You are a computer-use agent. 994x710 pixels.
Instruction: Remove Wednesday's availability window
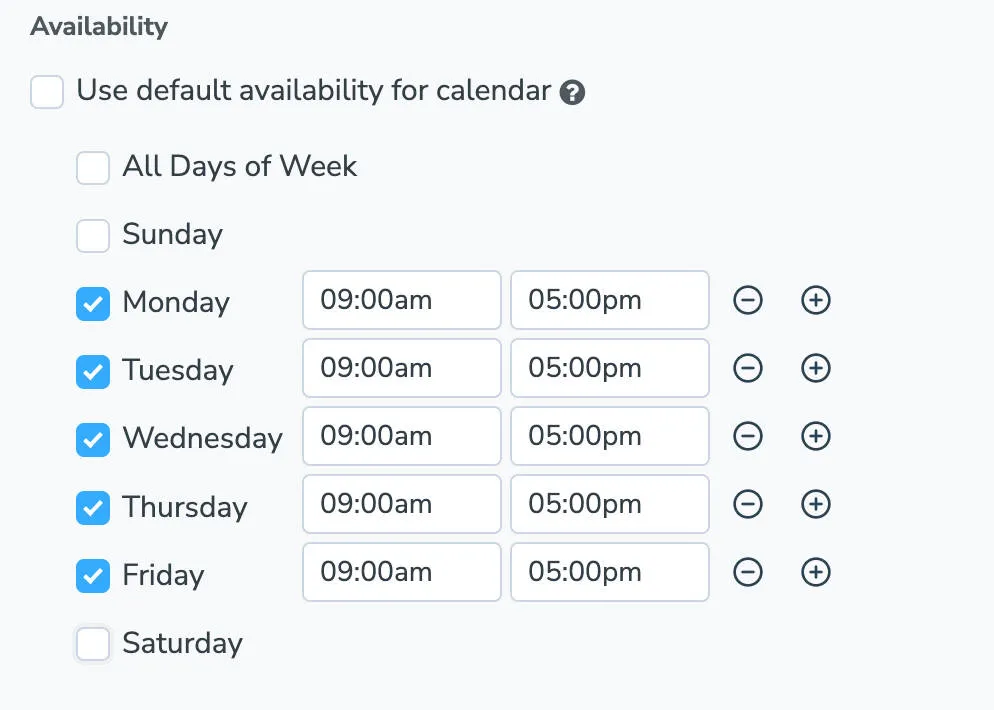748,436
